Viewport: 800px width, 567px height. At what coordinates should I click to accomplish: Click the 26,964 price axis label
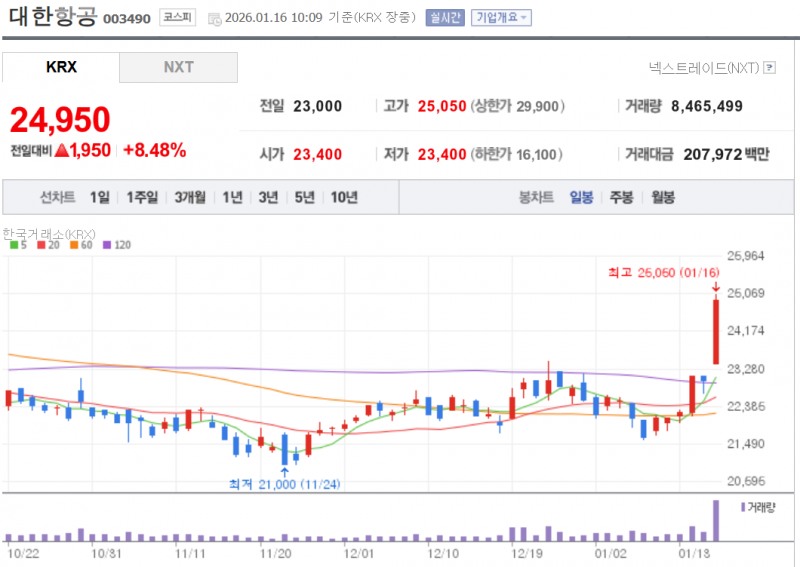pyautogui.click(x=745, y=256)
